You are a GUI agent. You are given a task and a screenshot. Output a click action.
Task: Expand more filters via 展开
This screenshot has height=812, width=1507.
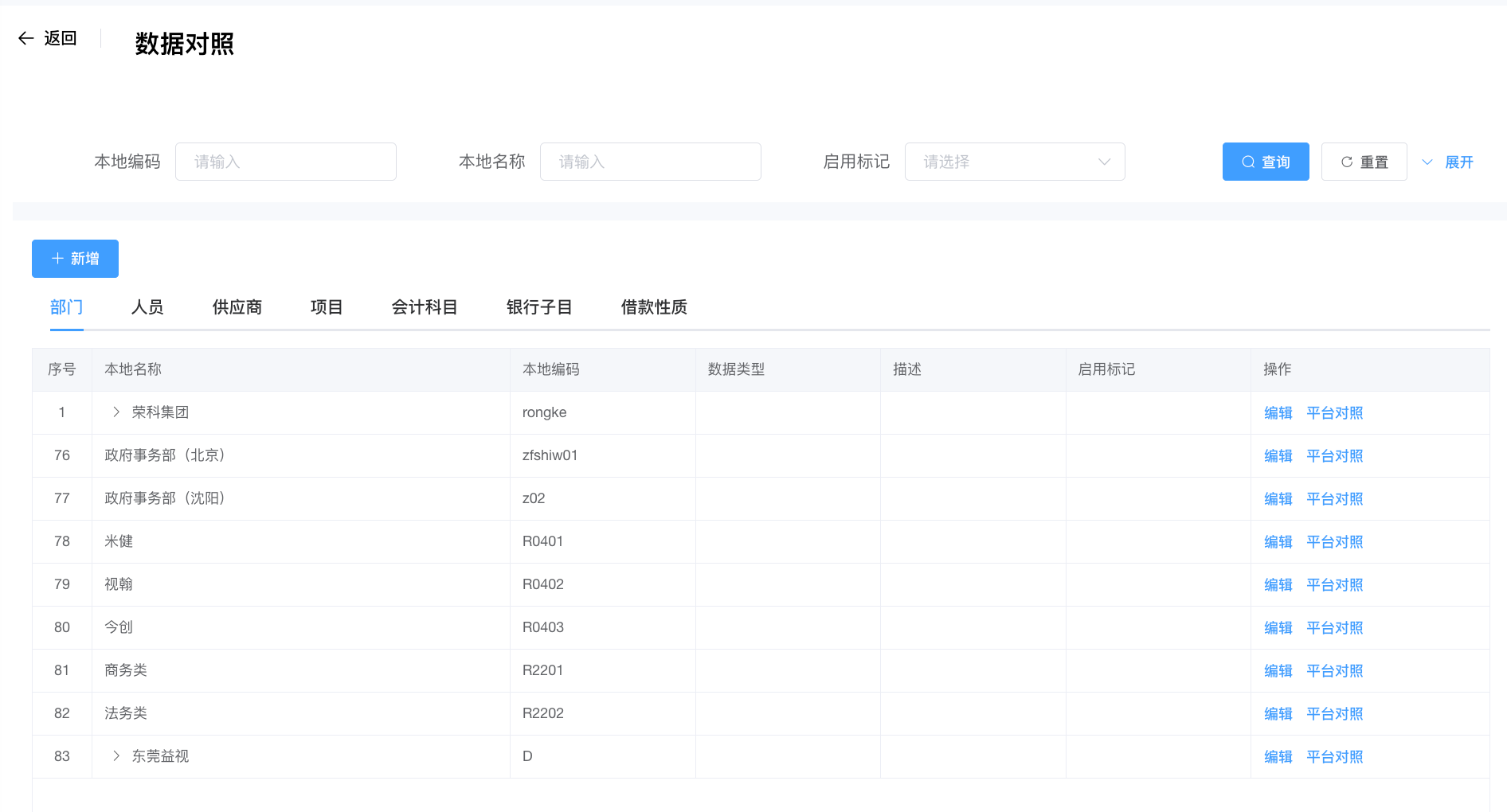point(1449,162)
